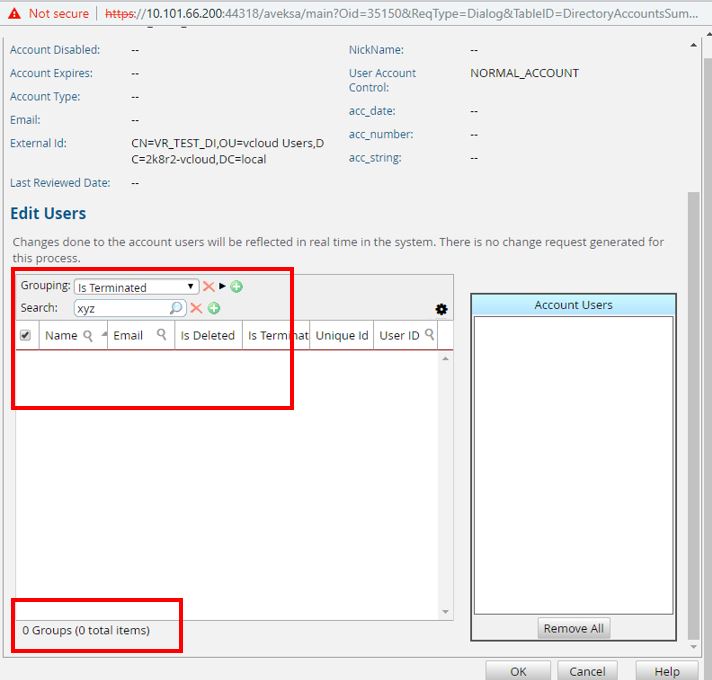Toggle the select-all checkbox in table header

[x=26, y=336]
